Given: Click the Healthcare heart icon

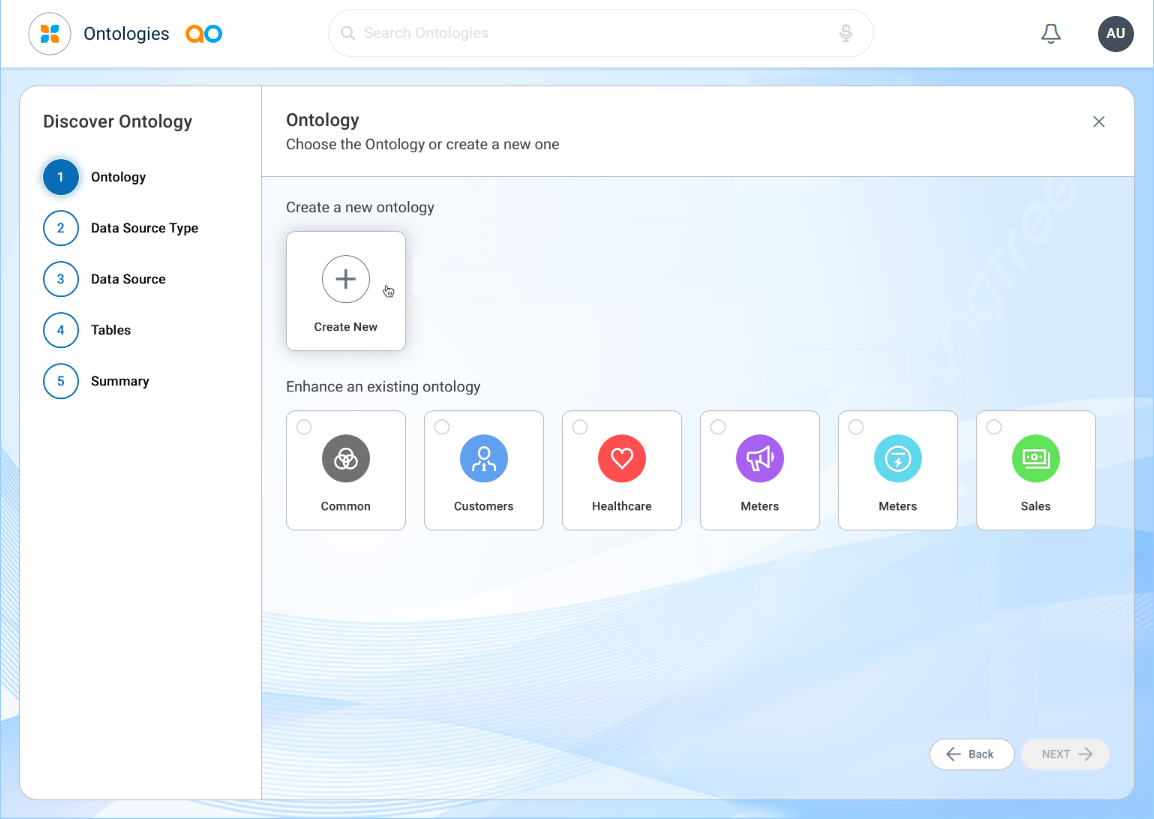Looking at the screenshot, I should [622, 459].
